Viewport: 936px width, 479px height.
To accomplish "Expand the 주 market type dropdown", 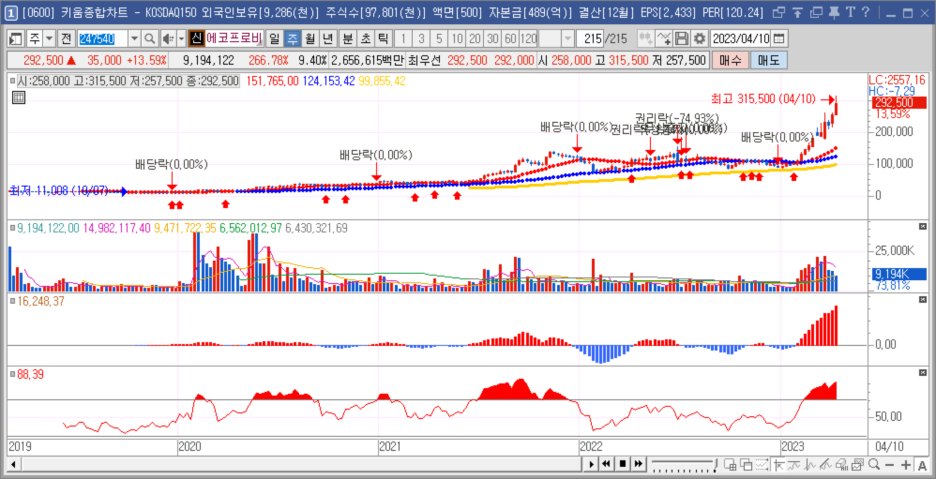I will tap(48, 39).
